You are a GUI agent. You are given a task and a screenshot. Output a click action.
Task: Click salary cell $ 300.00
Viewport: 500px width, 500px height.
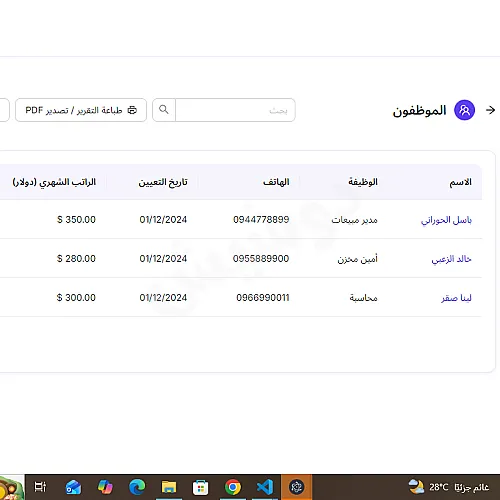pos(76,298)
